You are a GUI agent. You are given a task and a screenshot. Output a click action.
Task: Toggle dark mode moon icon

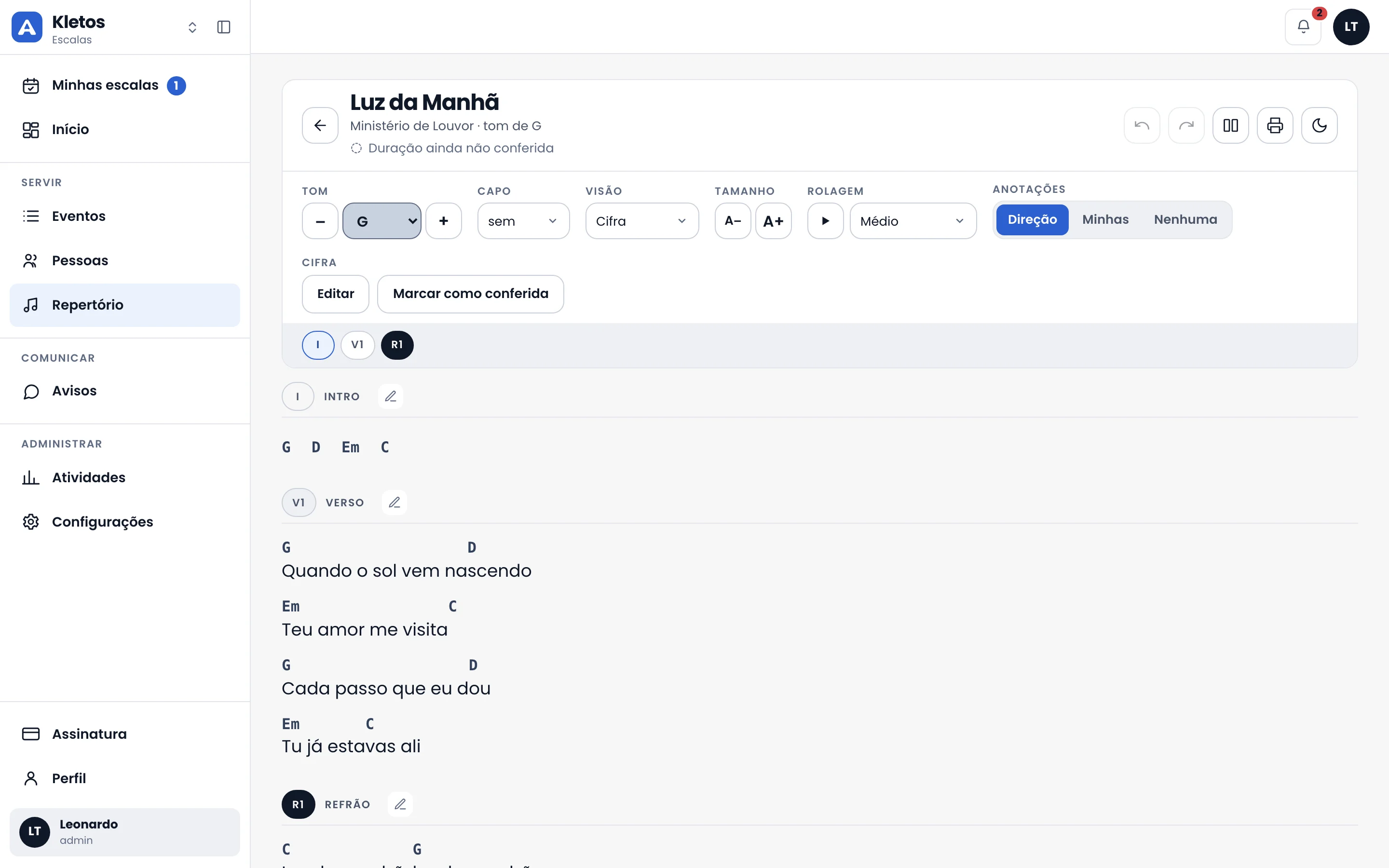coord(1319,125)
